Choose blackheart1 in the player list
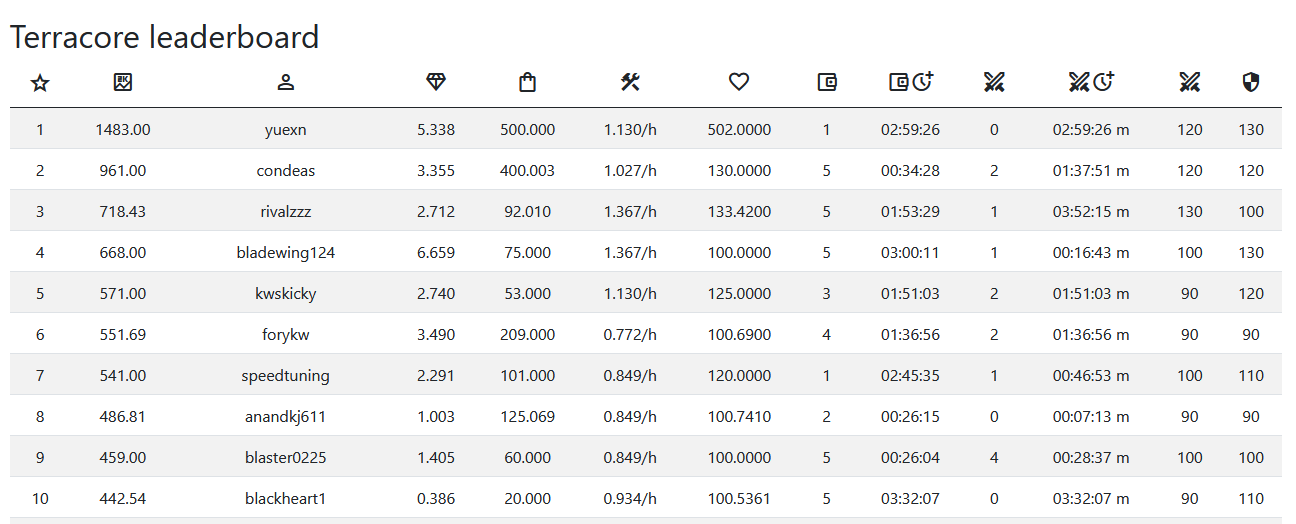The width and height of the screenshot is (1296, 524). point(286,499)
